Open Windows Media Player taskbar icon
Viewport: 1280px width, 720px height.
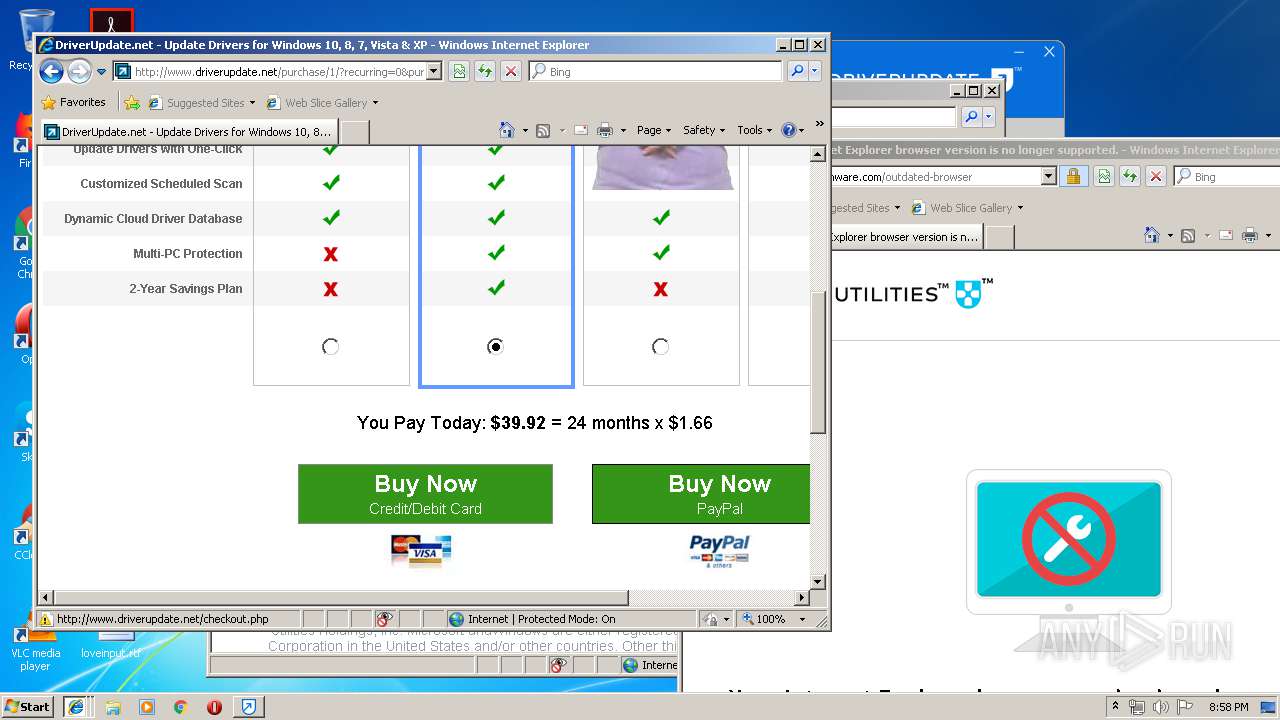coord(147,707)
